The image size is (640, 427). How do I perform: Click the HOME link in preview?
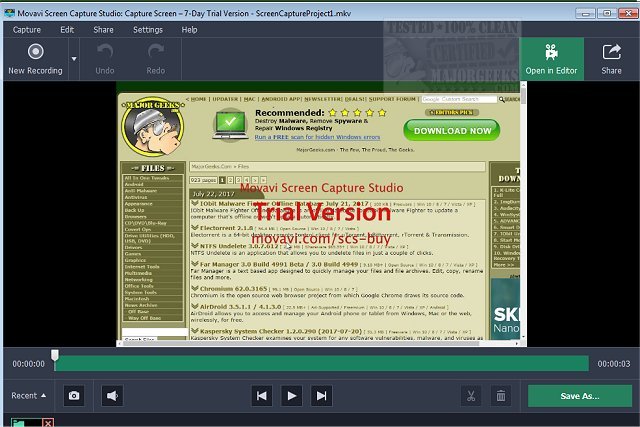click(x=198, y=99)
